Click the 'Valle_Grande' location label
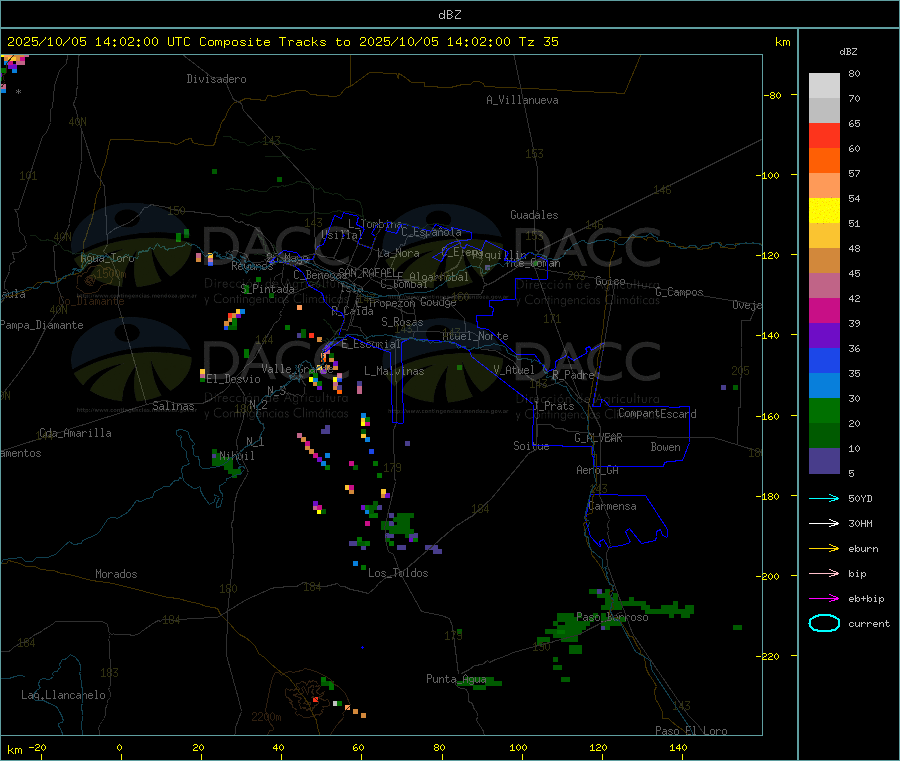The image size is (900, 761). pos(297,368)
